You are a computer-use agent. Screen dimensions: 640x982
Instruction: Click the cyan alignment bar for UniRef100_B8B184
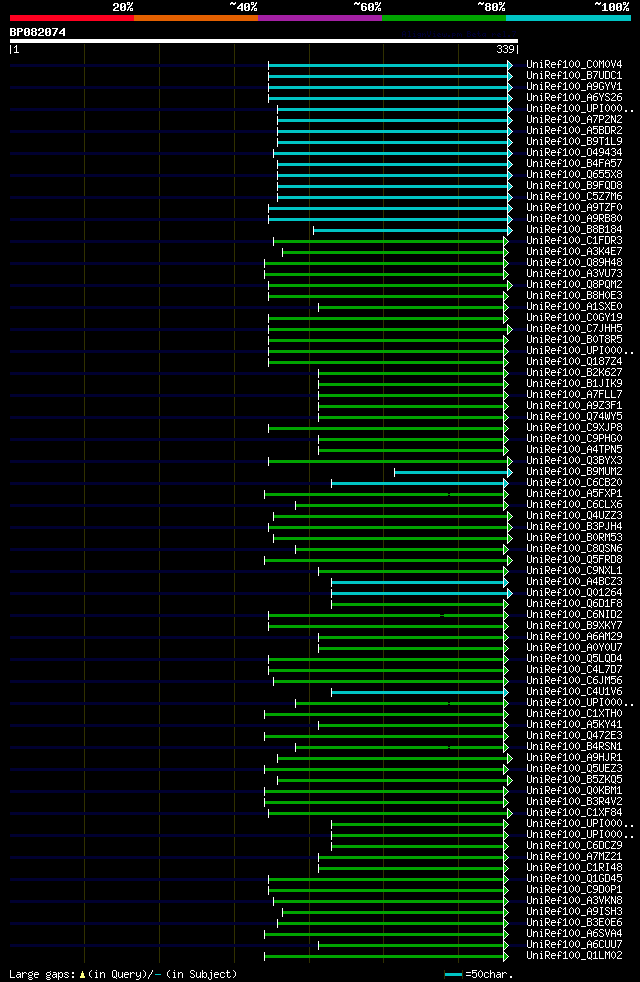click(x=412, y=230)
